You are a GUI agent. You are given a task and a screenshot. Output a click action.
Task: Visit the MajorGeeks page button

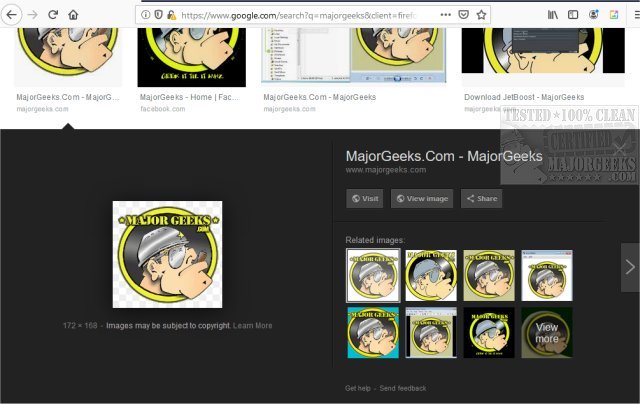pos(364,199)
